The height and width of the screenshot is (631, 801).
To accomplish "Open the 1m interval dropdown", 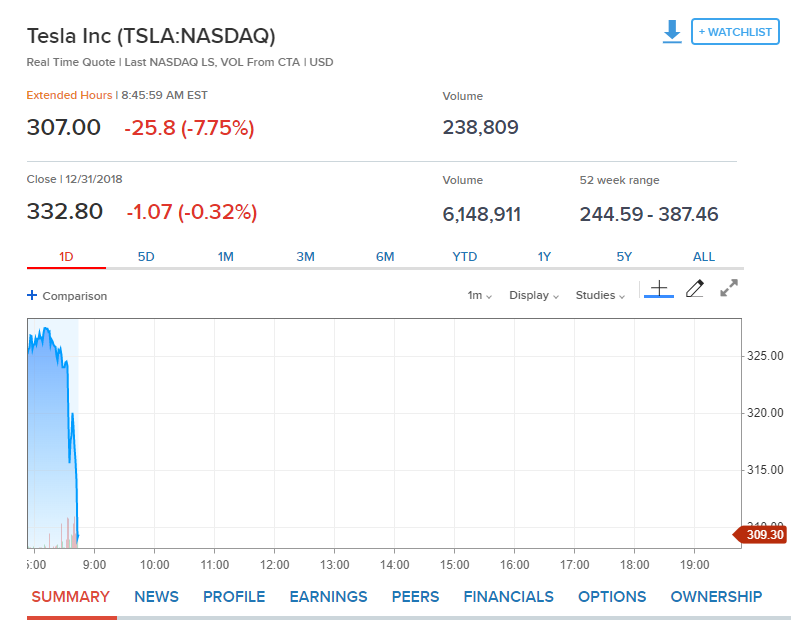I will [479, 296].
